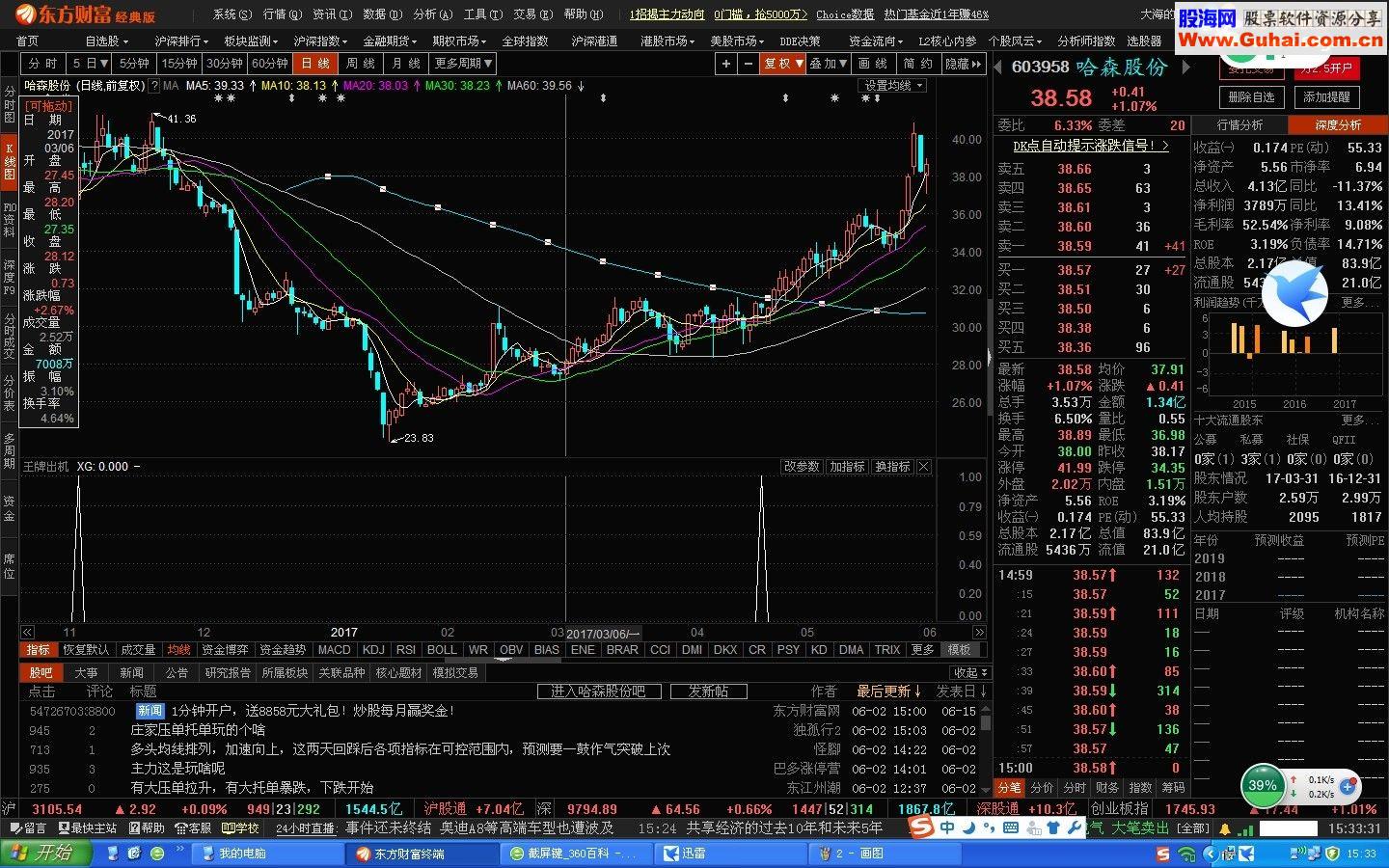Image resolution: width=1389 pixels, height=868 pixels.
Task: Open 留言 message icon in status bar
Action: [x=27, y=828]
